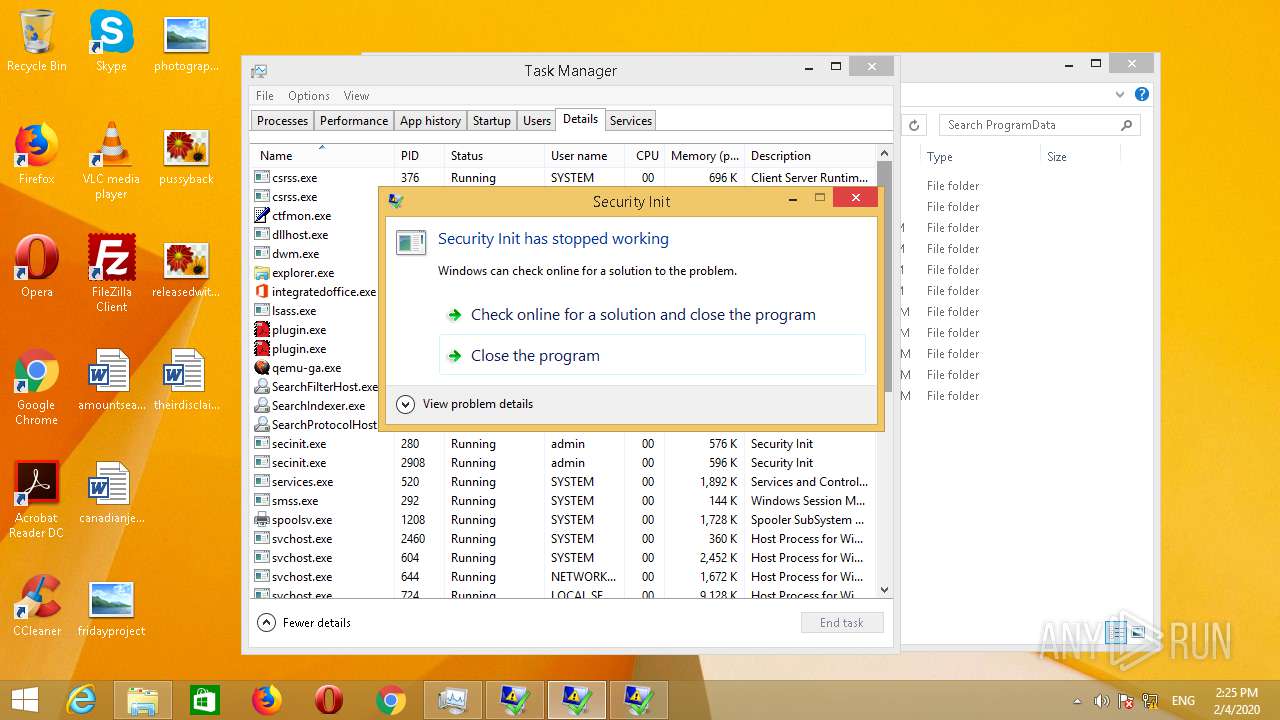
Task: Select the spoolsv.exe process row
Action: 563,520
